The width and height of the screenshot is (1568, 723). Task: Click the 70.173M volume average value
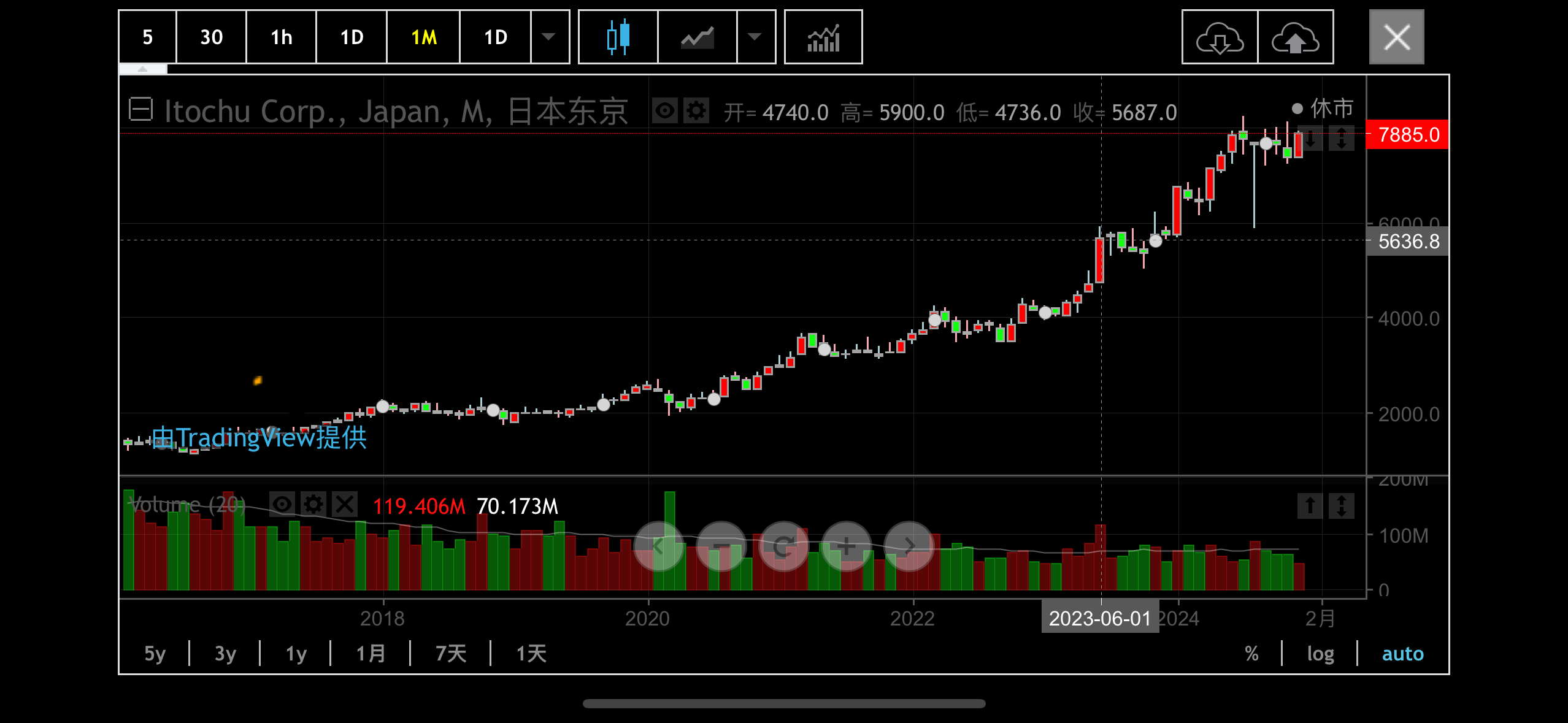517,507
